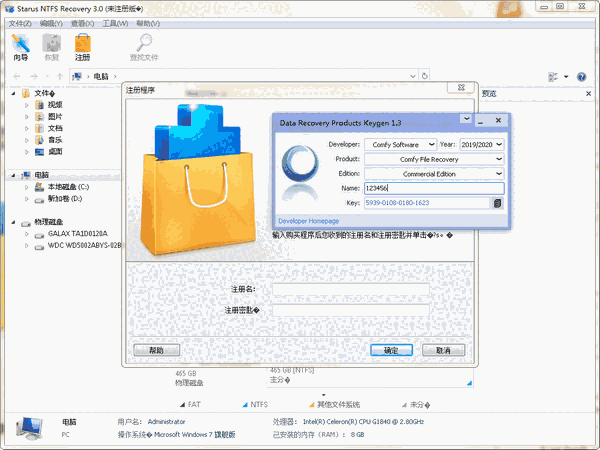The image size is (600, 450).
Task: Click the 恢复 recover toolbar icon
Action: (x=52, y=47)
